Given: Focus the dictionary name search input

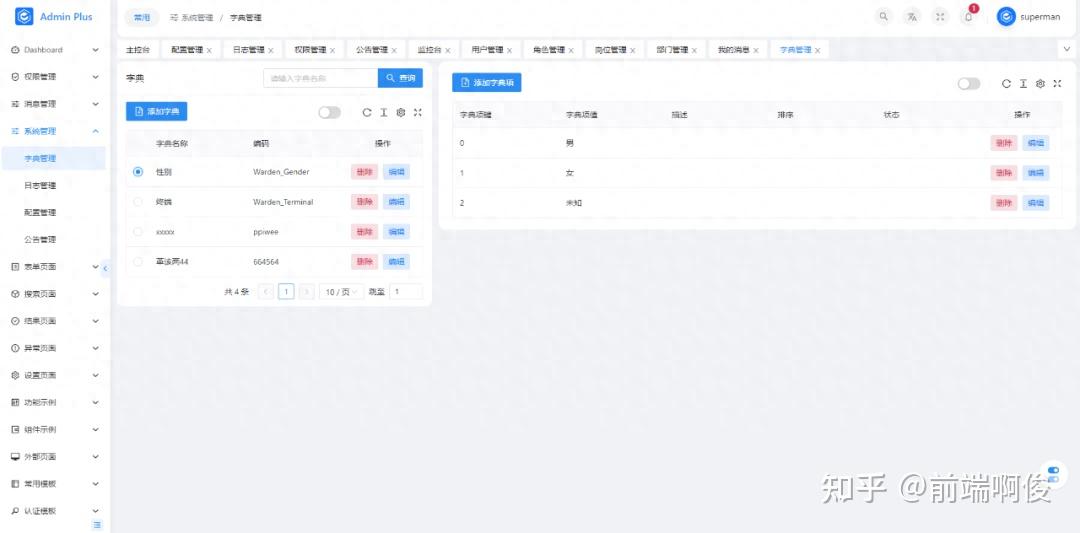Looking at the screenshot, I should click(x=320, y=79).
